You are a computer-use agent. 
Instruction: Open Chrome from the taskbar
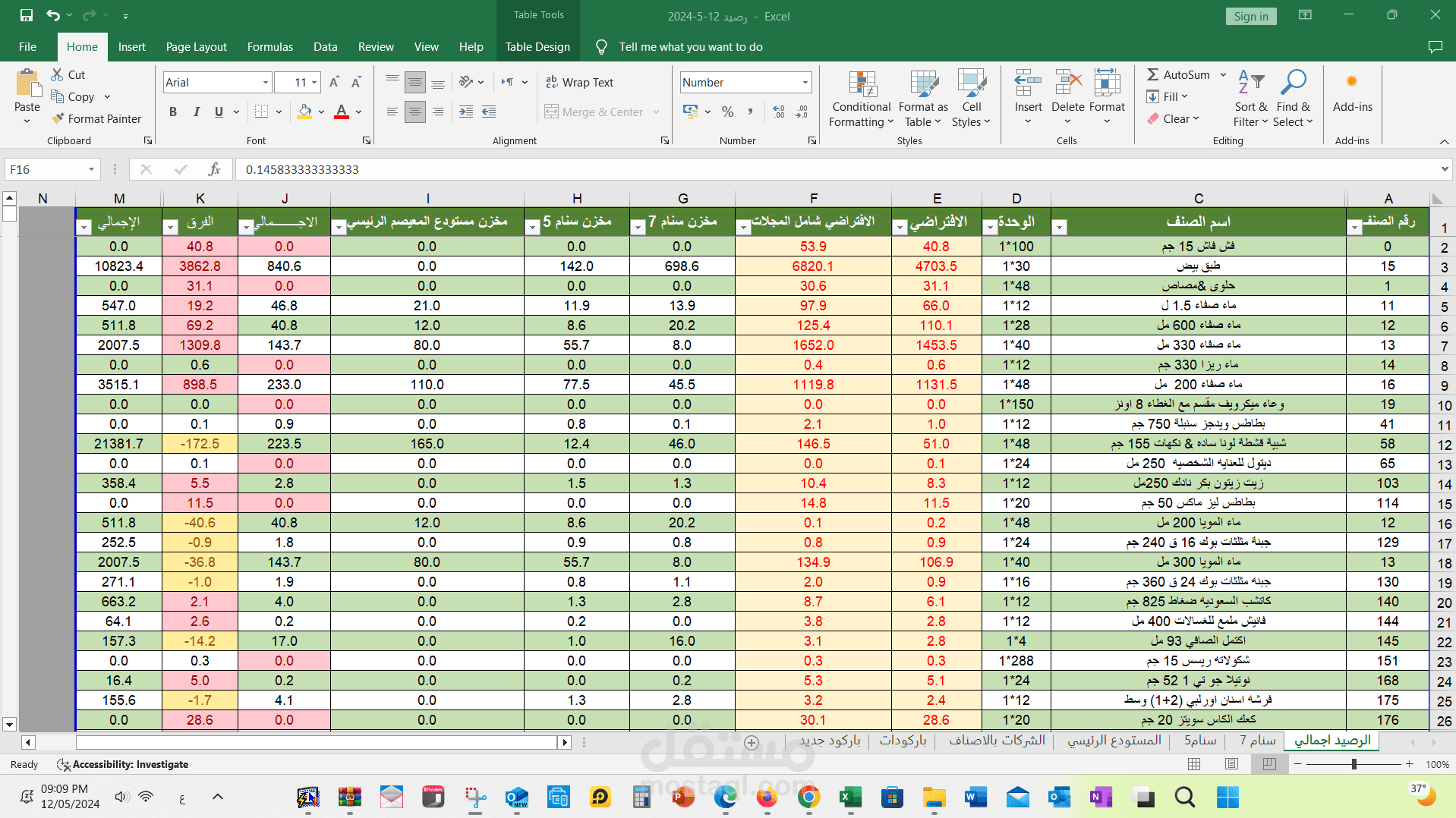(x=808, y=797)
